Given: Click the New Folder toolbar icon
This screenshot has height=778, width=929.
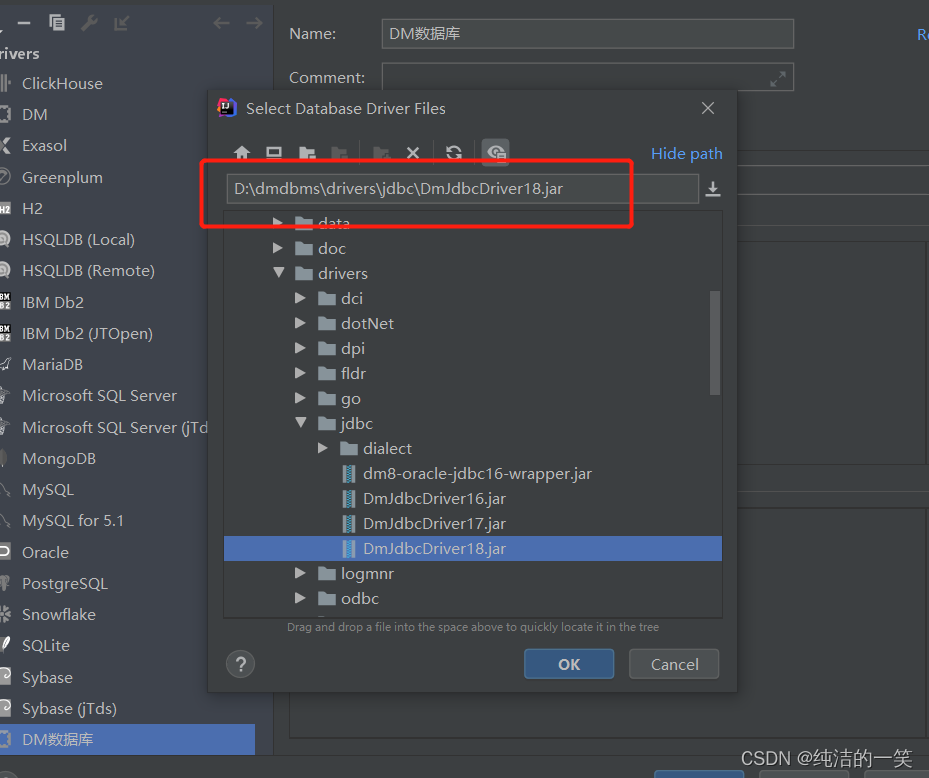Looking at the screenshot, I should (x=382, y=153).
